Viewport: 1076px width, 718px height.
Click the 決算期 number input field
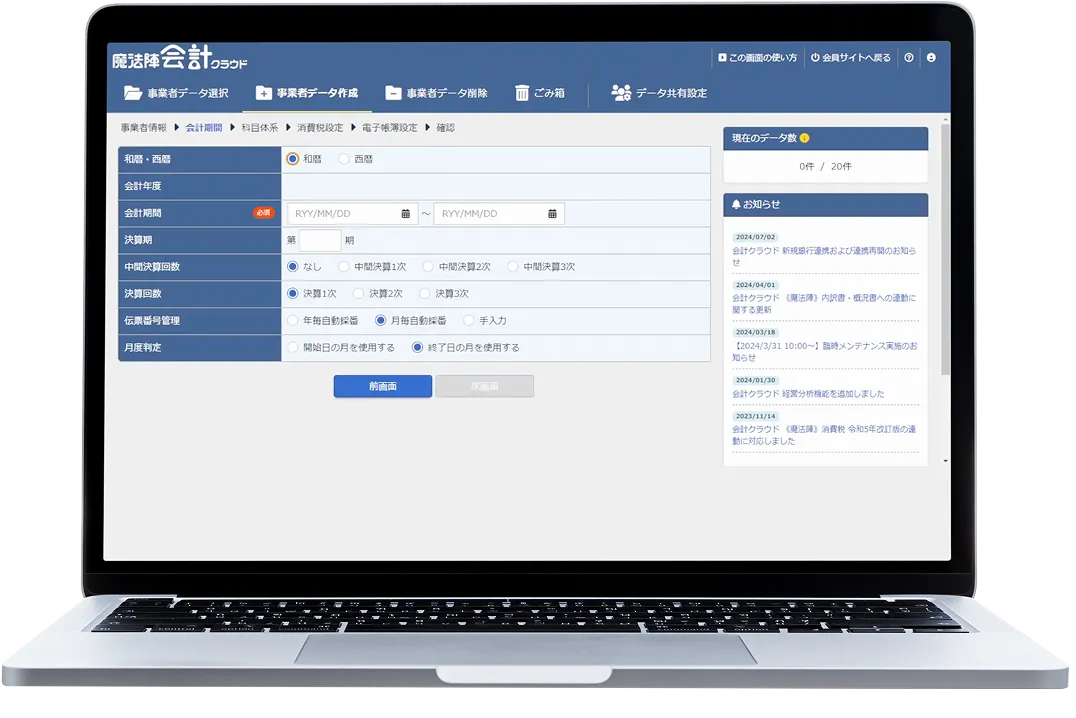click(x=320, y=240)
